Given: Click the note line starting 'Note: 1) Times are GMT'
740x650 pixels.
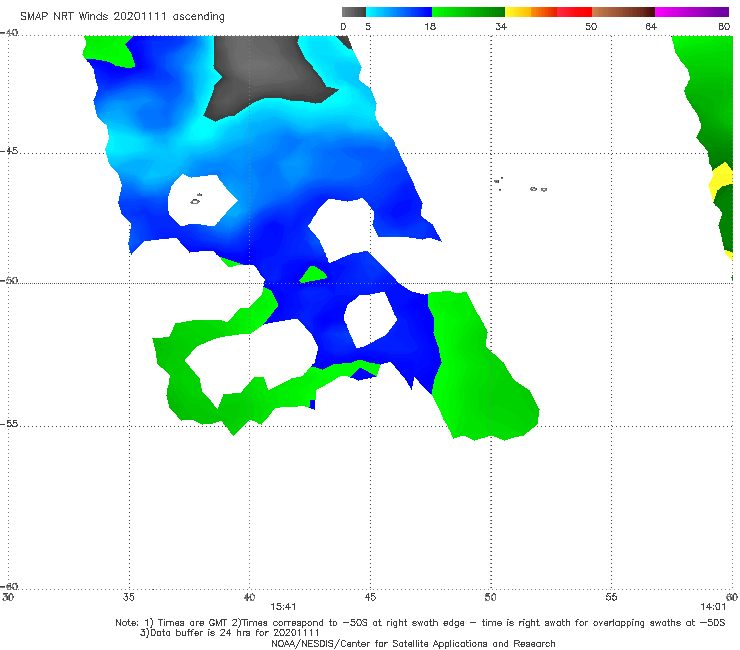Looking at the screenshot, I should [x=420, y=623].
